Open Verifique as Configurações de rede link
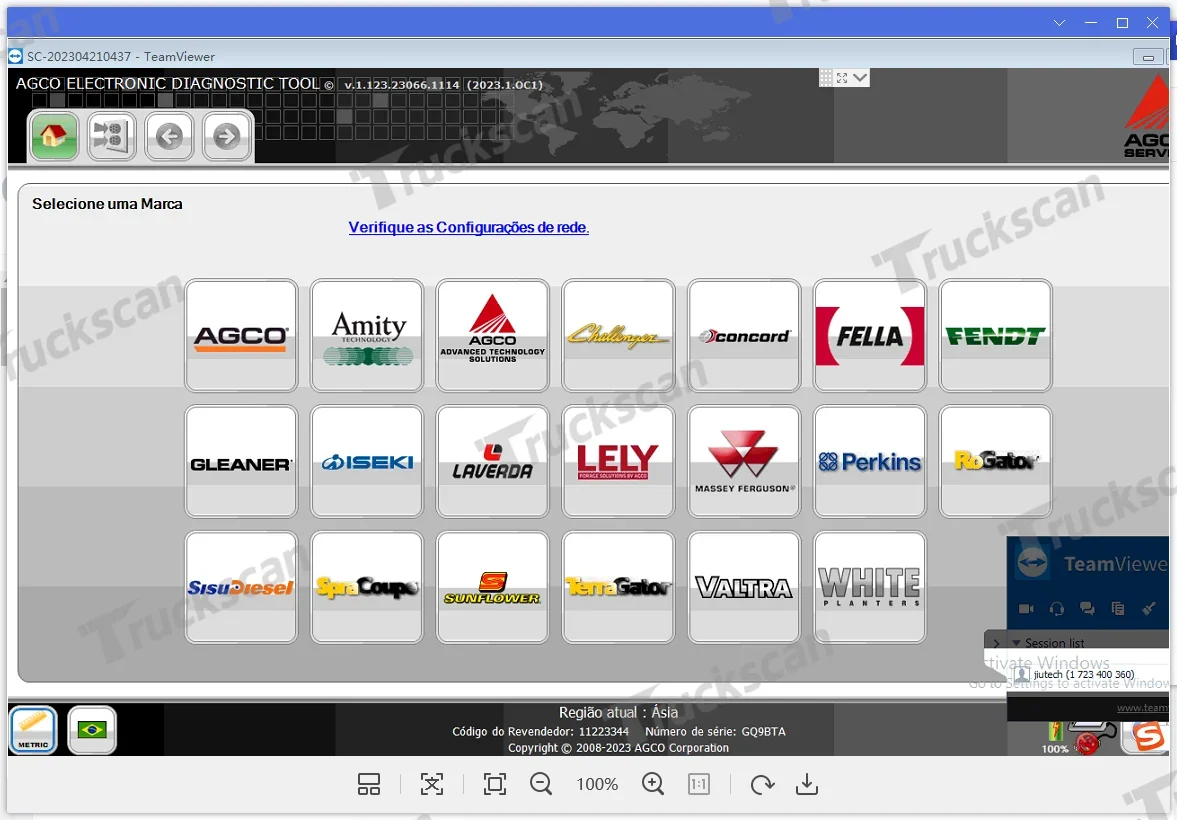1177x820 pixels. [x=468, y=228]
